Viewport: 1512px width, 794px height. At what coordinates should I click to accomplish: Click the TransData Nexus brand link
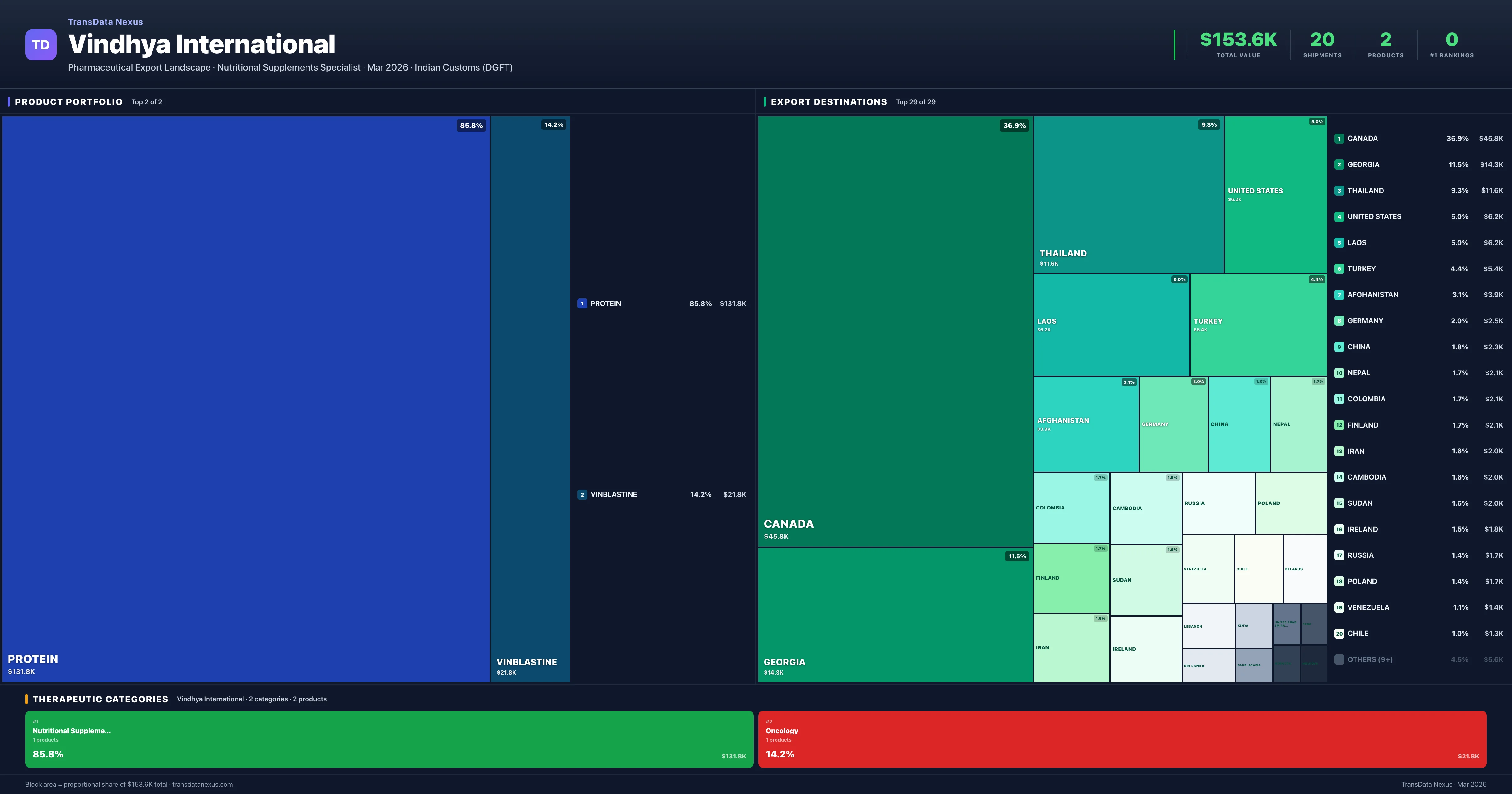105,22
